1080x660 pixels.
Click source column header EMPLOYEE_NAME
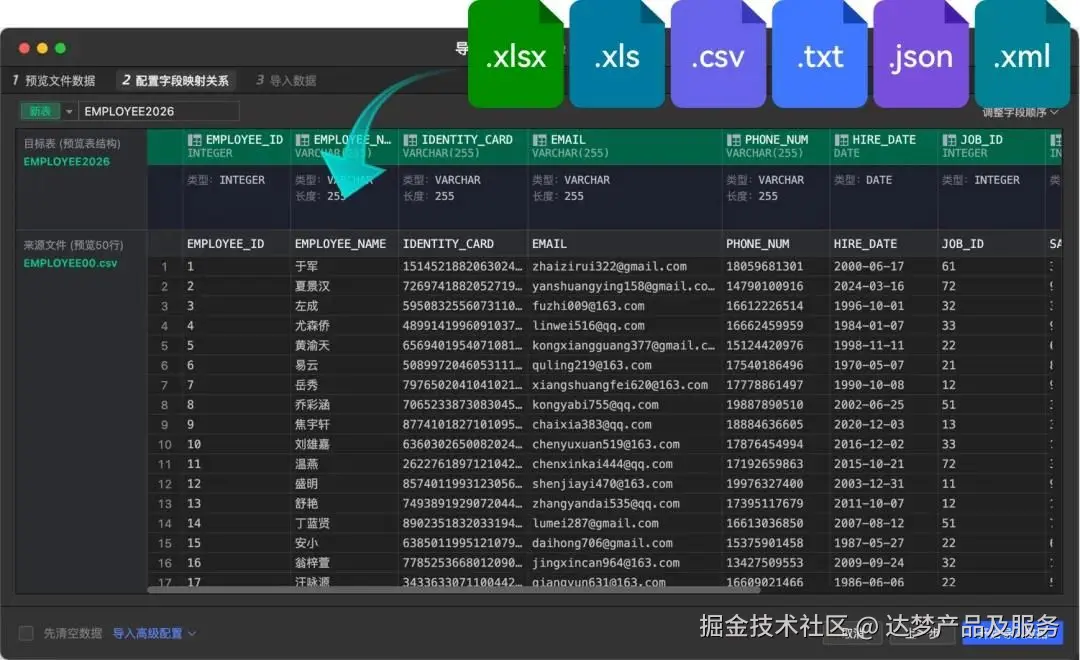[340, 244]
